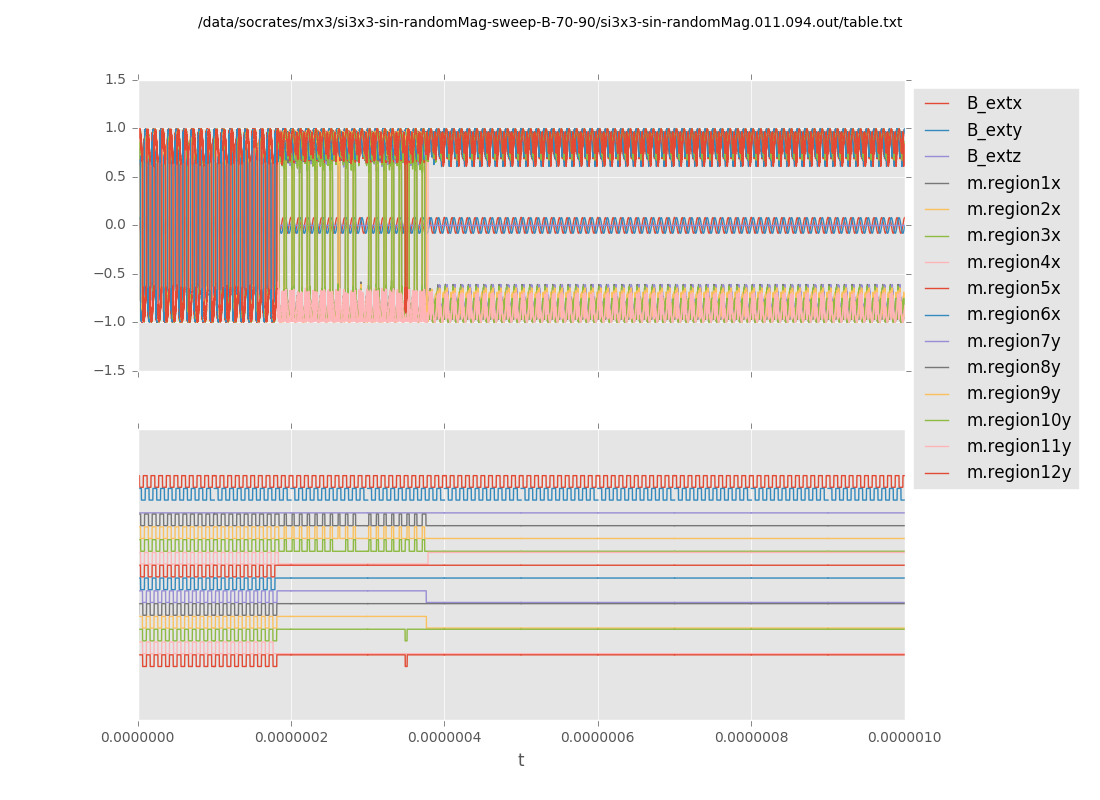Image resolution: width=1100 pixels, height=800 pixels.
Task: Click the m.region12y legend label
Action: (x=1018, y=472)
